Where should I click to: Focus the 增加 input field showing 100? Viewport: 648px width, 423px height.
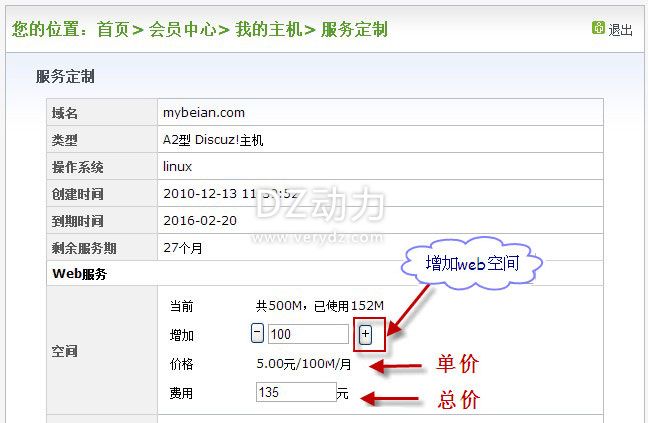tap(308, 335)
